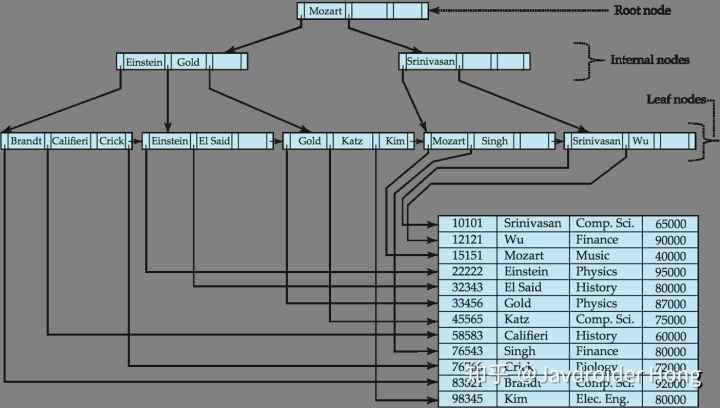Select ID '58583' in the table

pyautogui.click(x=467, y=335)
